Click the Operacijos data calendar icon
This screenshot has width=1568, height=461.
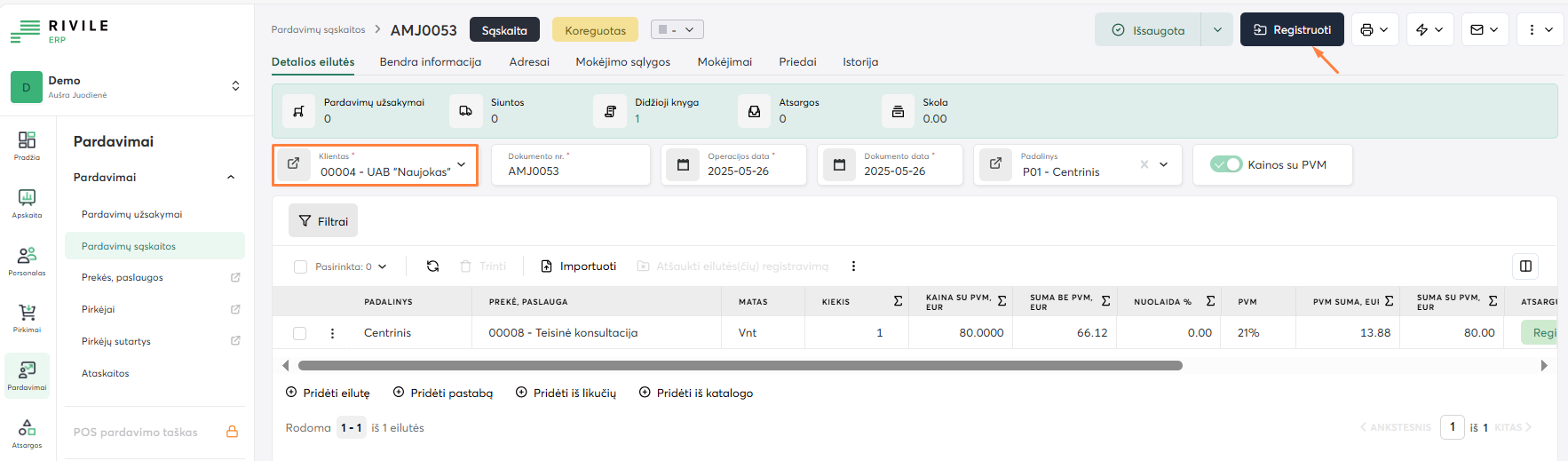(683, 165)
